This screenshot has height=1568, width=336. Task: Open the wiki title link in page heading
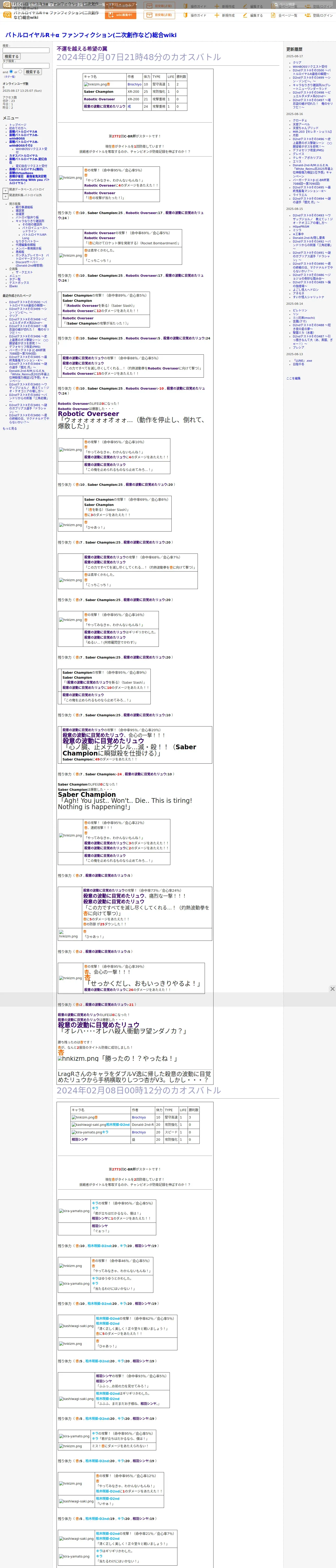point(91,35)
